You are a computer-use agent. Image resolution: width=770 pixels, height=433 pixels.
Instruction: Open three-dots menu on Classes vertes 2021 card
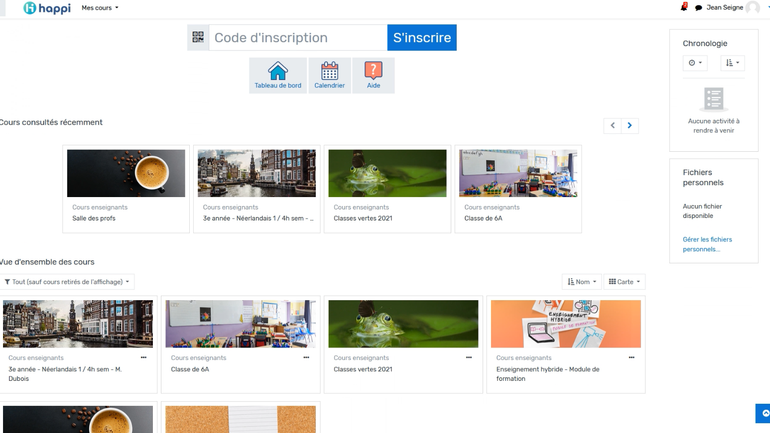click(x=469, y=357)
